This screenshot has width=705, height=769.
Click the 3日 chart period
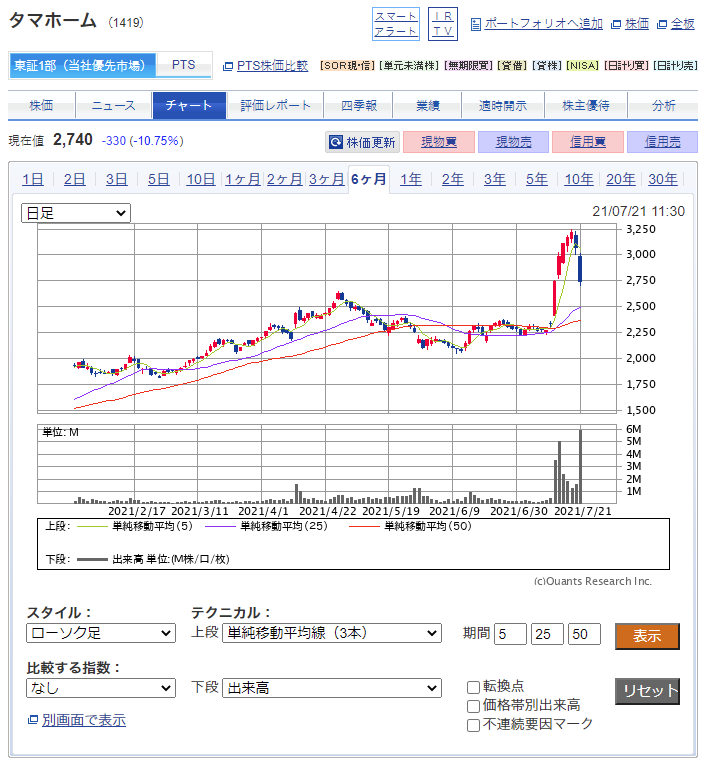click(117, 179)
